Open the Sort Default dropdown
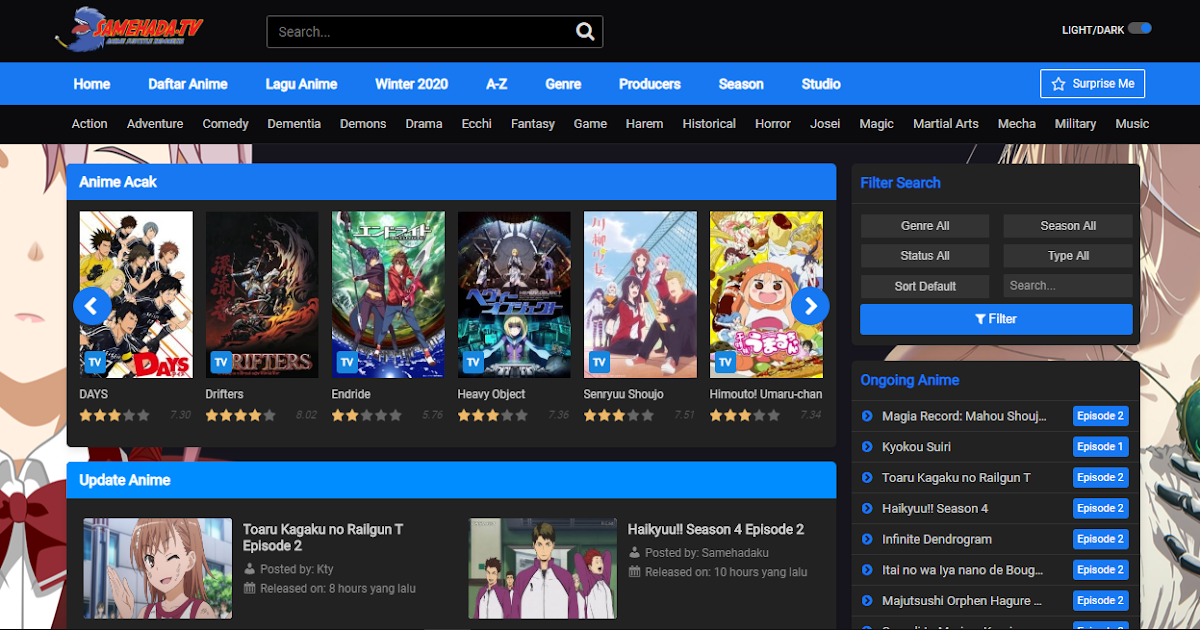Viewport: 1200px width, 630px height. (x=925, y=286)
